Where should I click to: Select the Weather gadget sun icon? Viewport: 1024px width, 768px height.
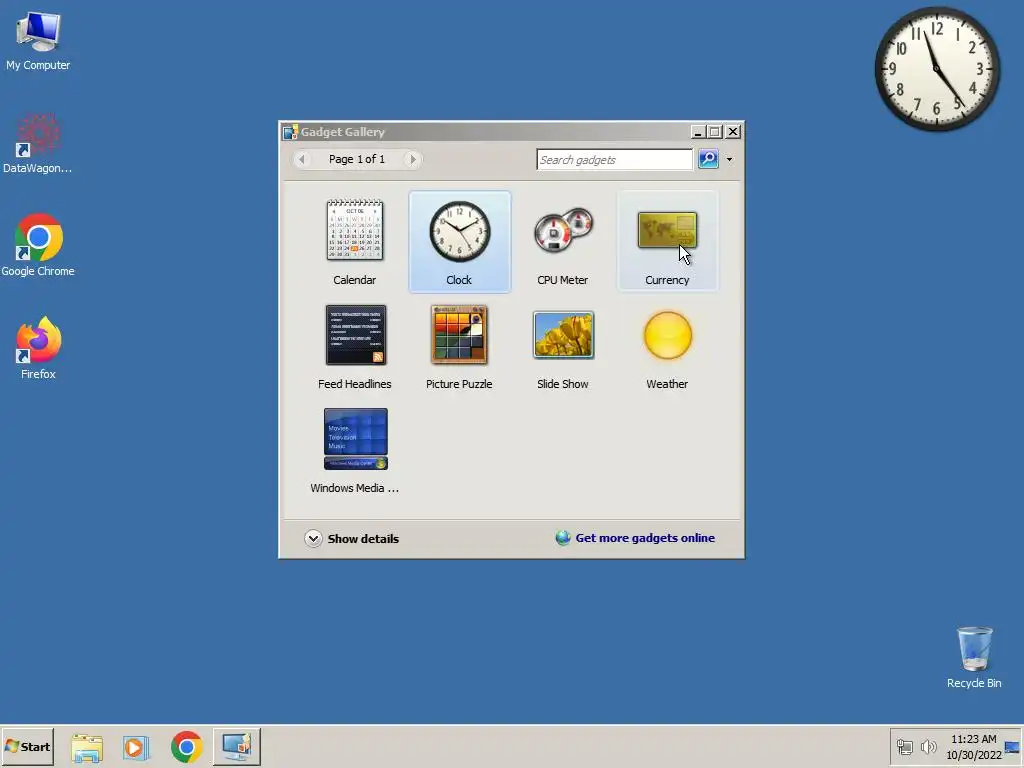(x=667, y=335)
